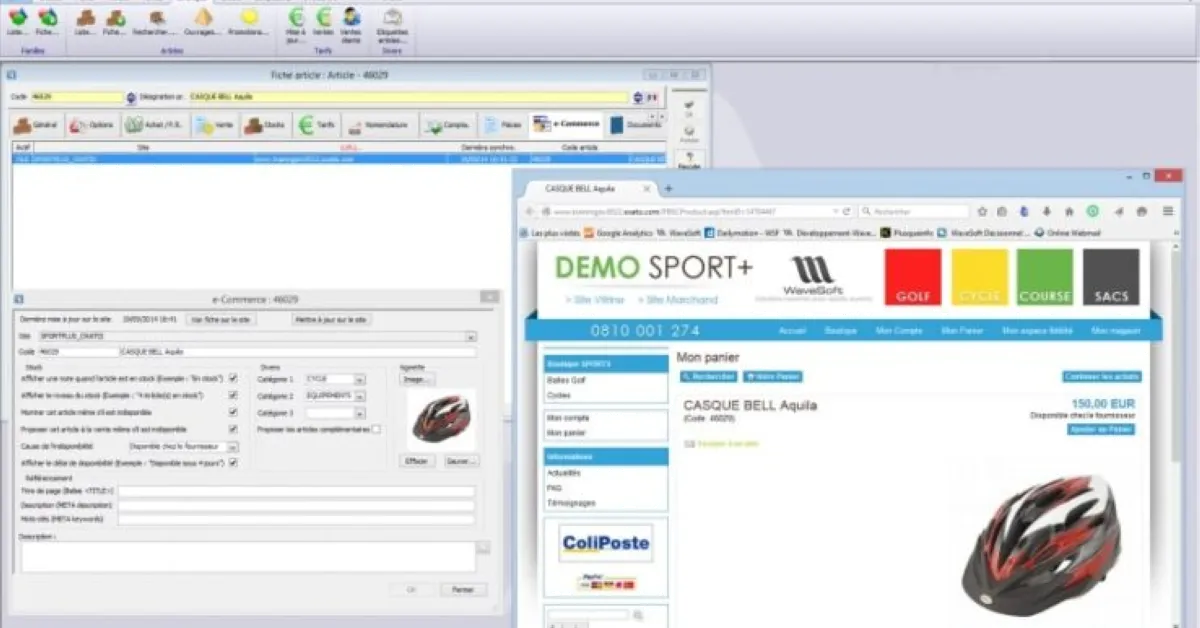Click 'Ajouter au Panier' button on website
This screenshot has height=628, width=1200.
1101,429
